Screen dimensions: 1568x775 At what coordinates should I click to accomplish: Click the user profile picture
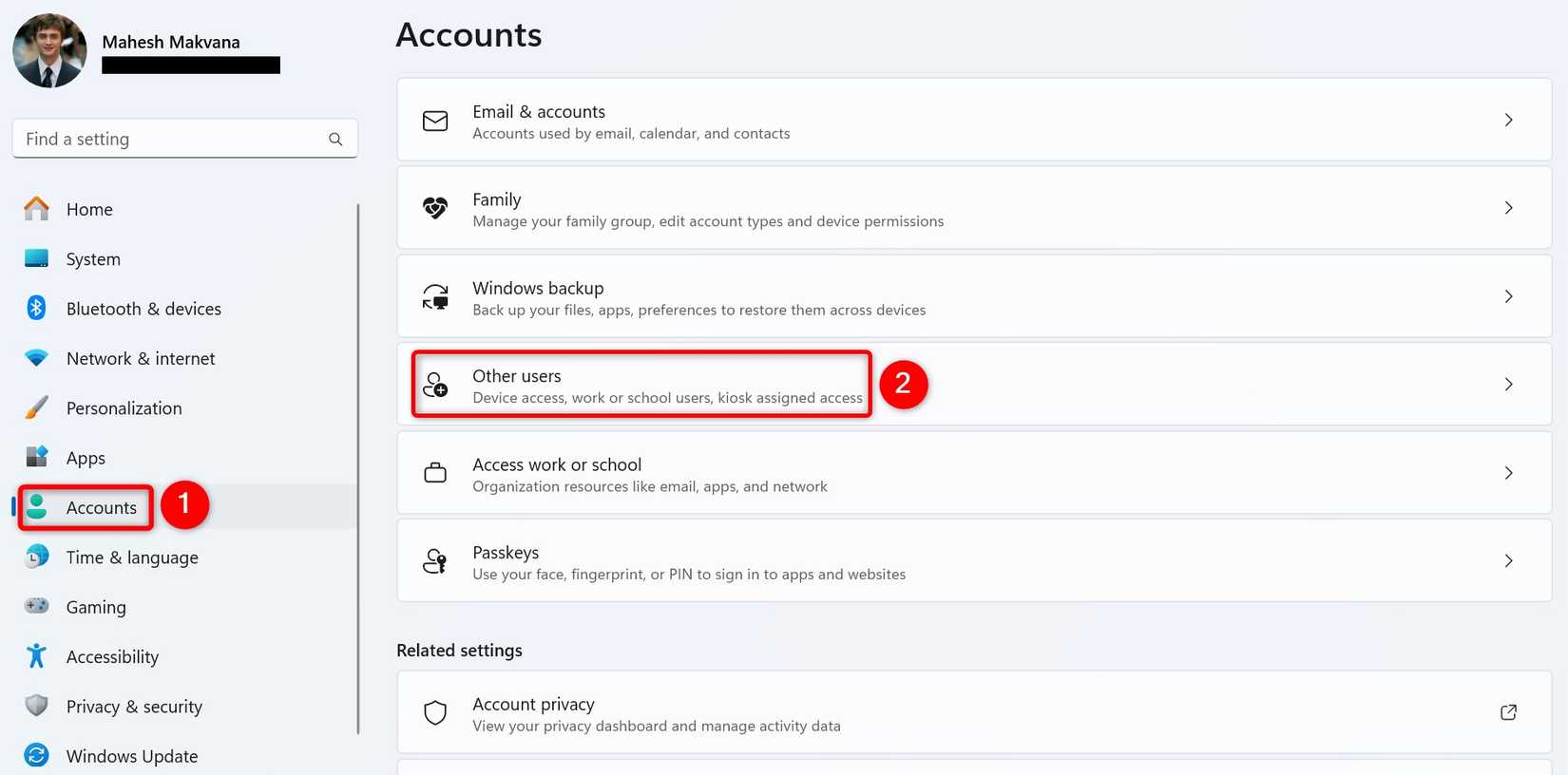point(49,51)
